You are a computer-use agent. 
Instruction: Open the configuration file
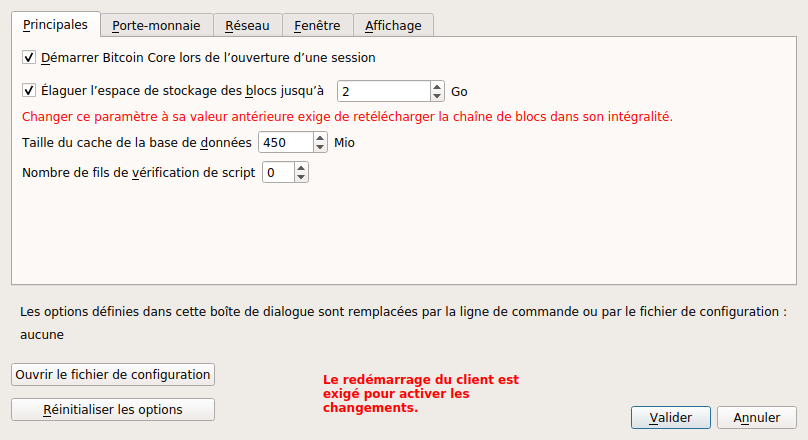coord(113,374)
